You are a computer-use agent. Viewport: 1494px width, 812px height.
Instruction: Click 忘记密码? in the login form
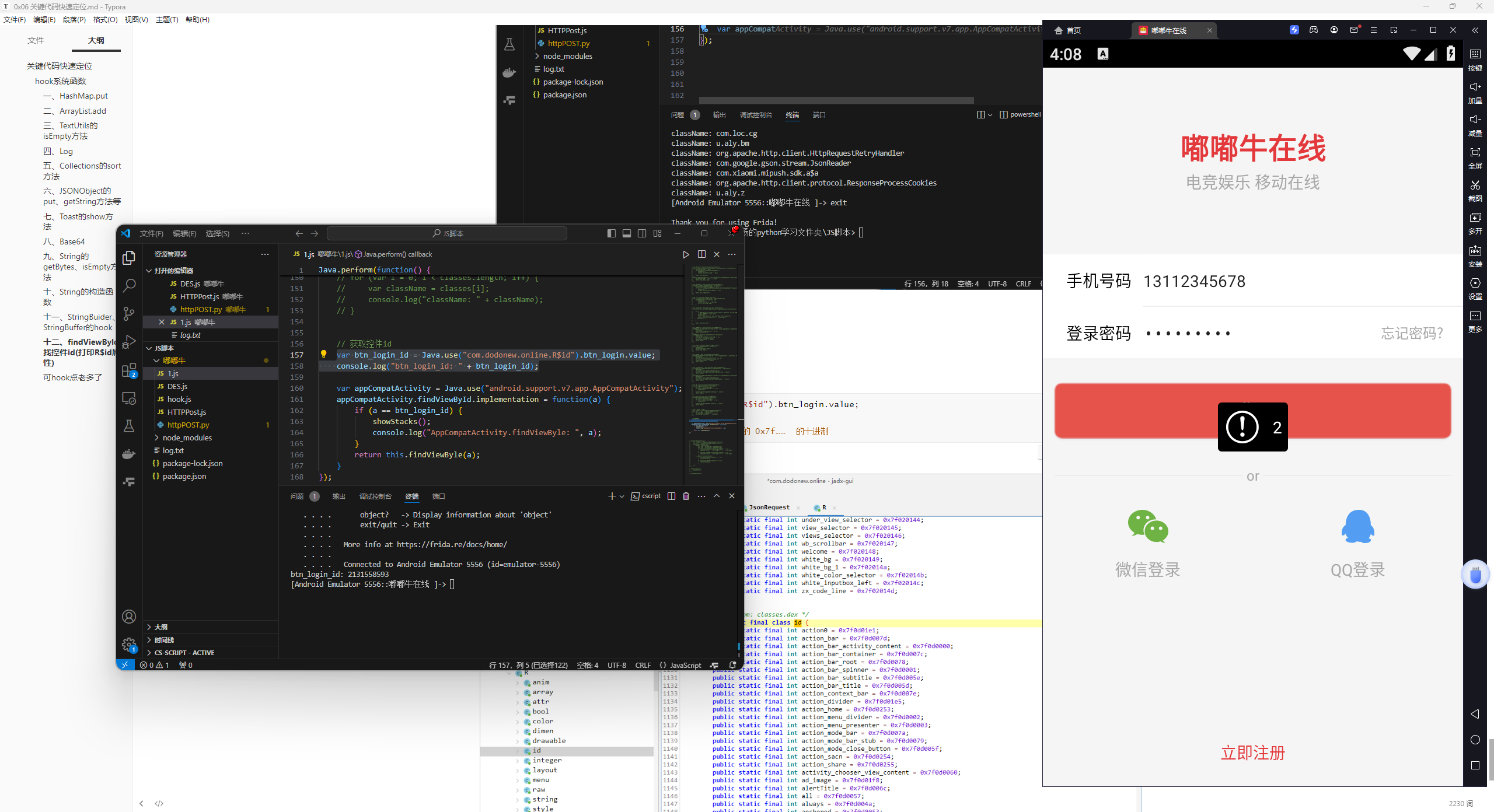[x=1412, y=333]
